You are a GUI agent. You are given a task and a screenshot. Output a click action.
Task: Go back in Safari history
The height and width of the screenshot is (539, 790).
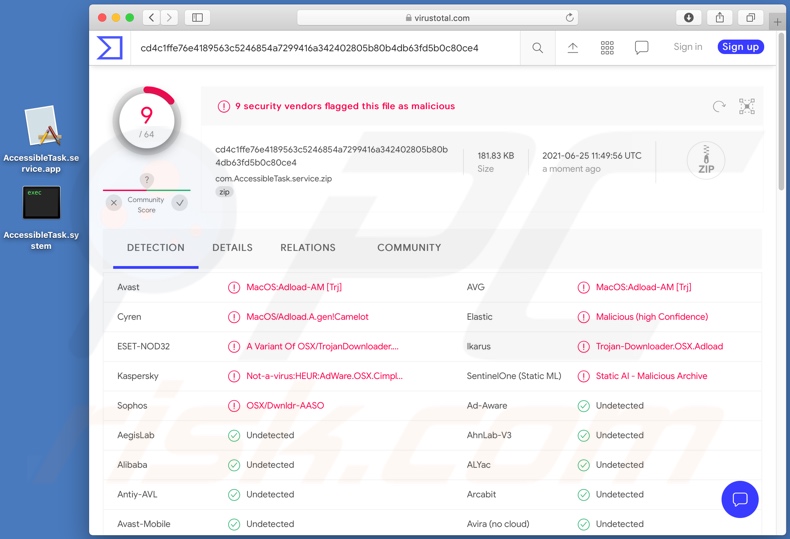[152, 18]
